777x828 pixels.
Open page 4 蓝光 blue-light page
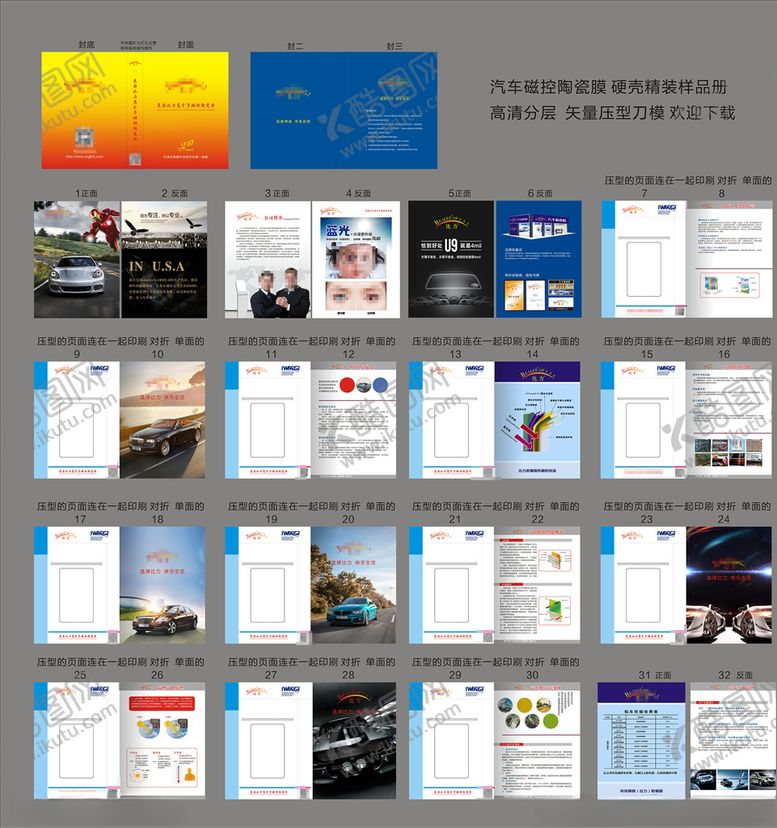(355, 259)
